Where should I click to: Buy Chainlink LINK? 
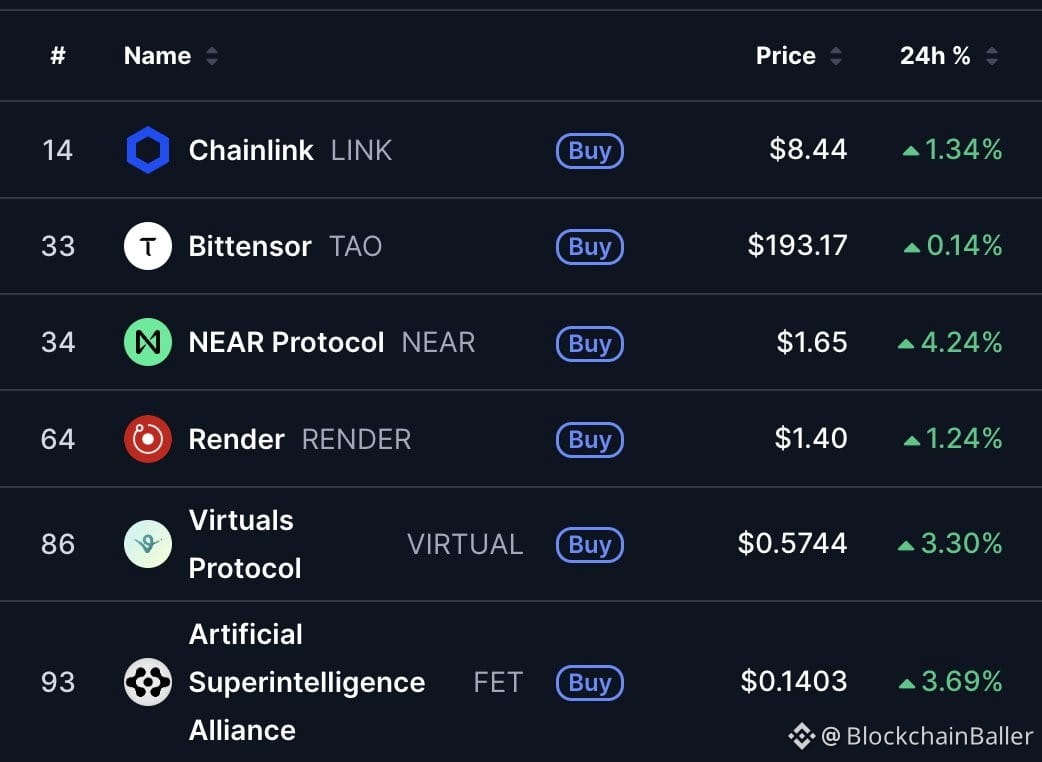point(589,151)
